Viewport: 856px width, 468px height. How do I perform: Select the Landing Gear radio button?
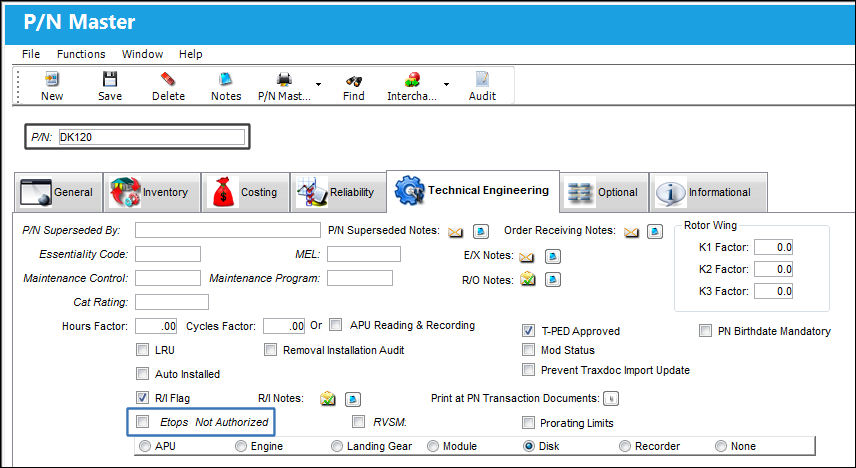[x=337, y=446]
